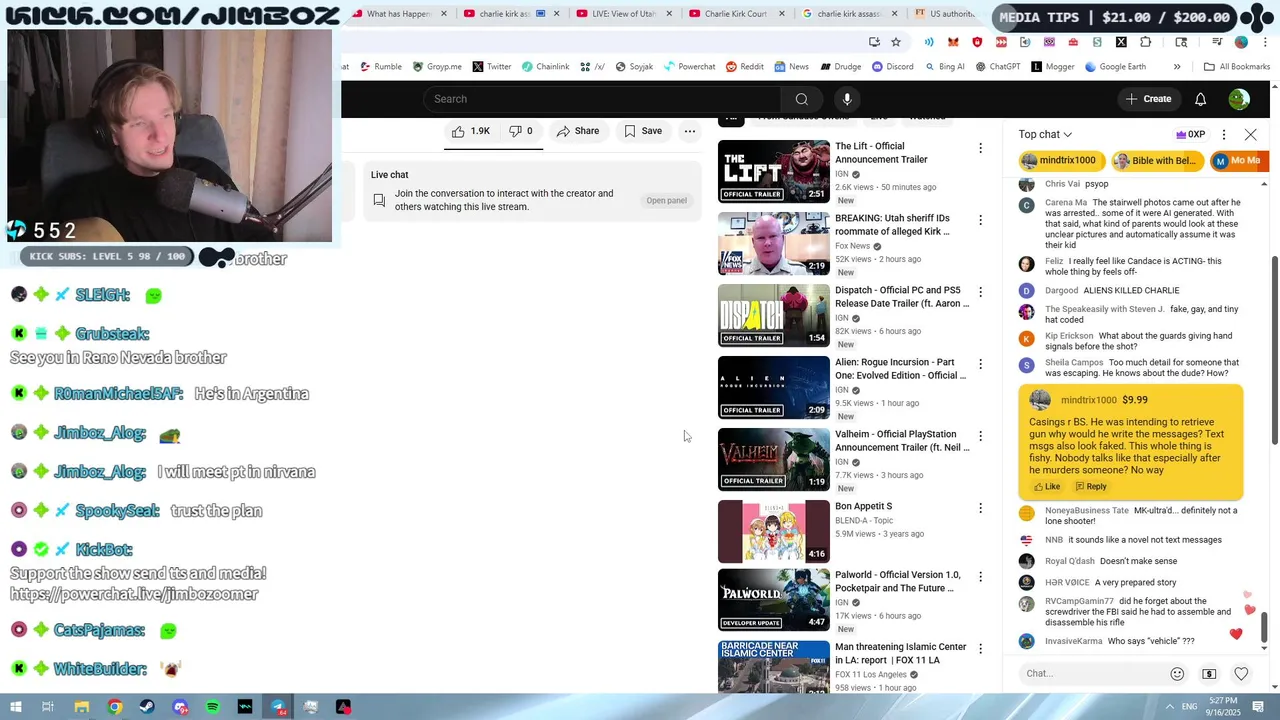This screenshot has height=720, width=1280.
Task: Open ChatGPT bookmark
Action: coord(997,67)
